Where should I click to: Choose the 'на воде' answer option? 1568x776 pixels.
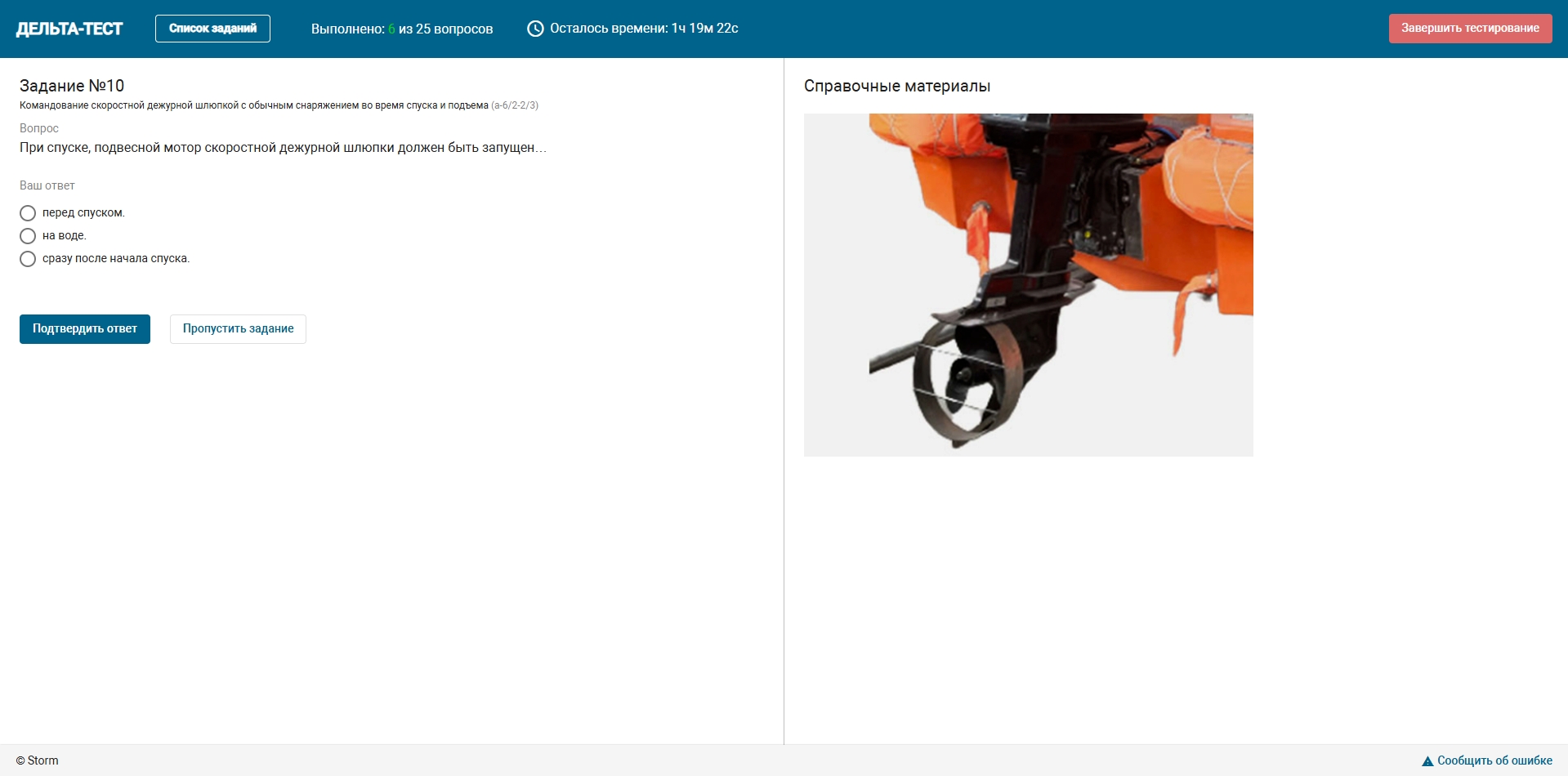28,236
